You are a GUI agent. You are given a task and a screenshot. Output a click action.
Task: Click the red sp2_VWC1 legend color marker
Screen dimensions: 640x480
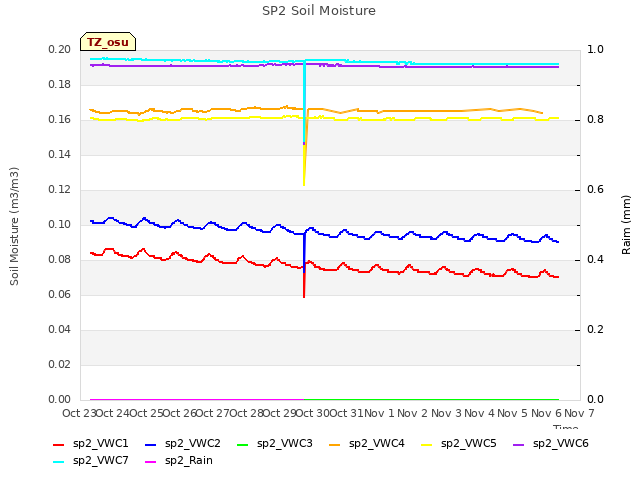(59, 445)
